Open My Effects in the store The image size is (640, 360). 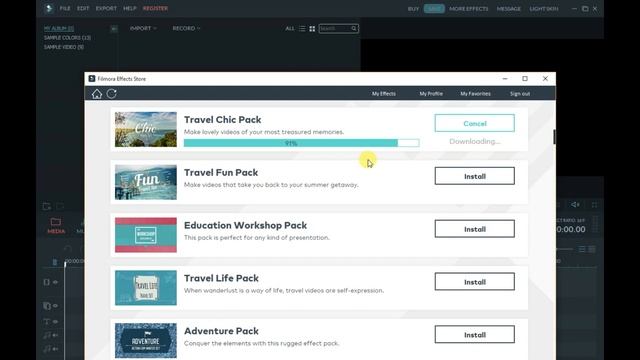click(384, 93)
